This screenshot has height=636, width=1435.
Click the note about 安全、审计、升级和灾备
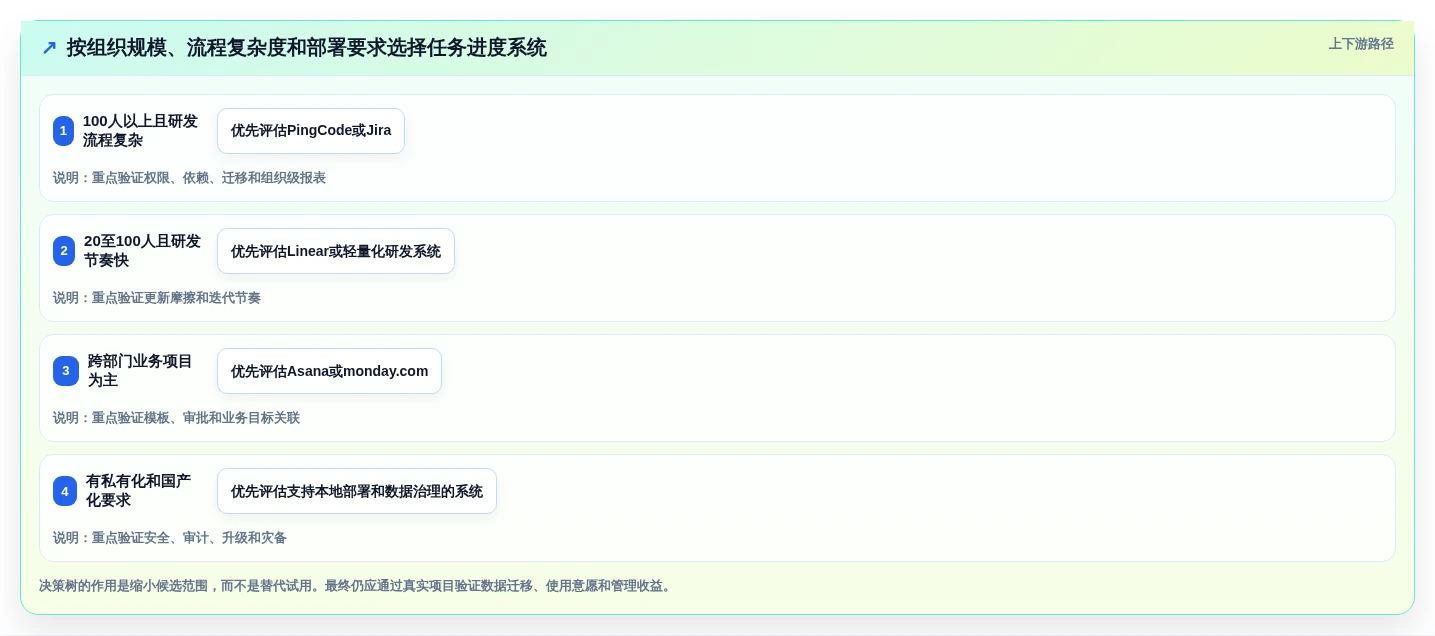click(170, 538)
